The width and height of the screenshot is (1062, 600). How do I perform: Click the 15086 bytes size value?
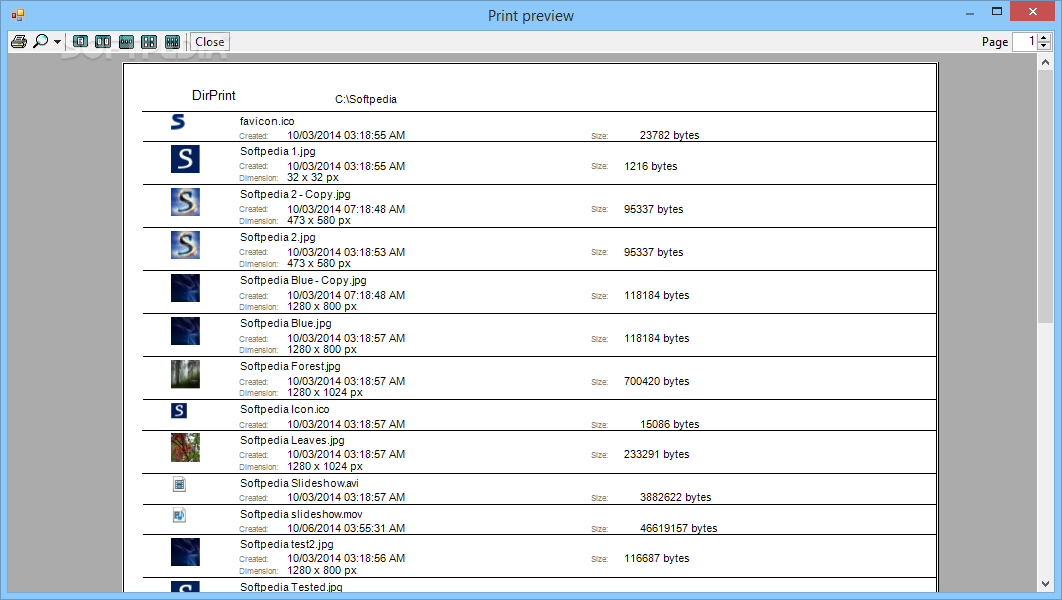669,424
